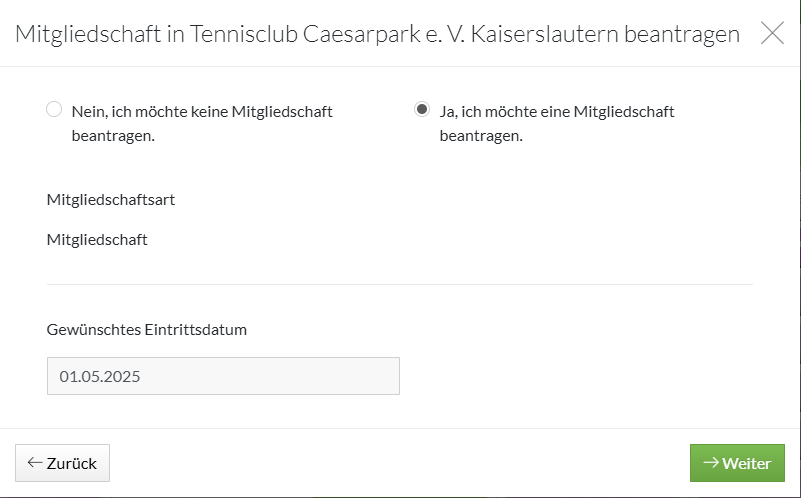Go back with the Zurück button
Viewport: 801px width, 498px height.
point(62,463)
